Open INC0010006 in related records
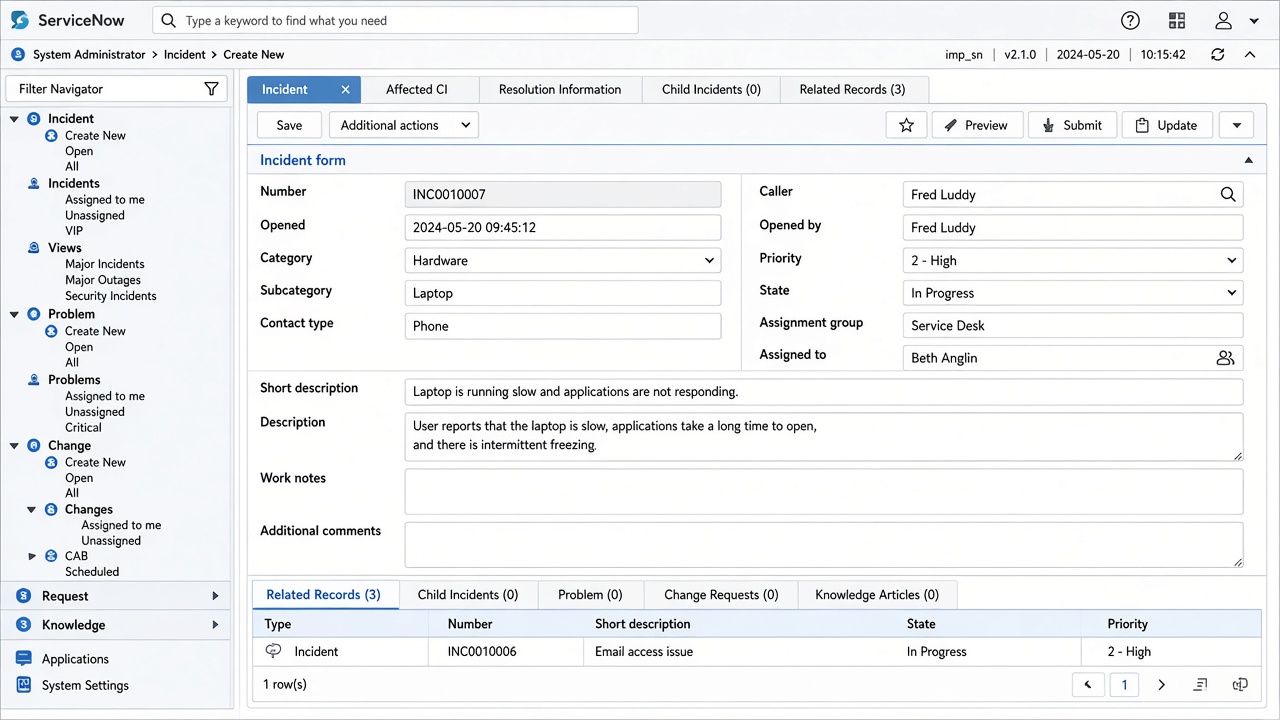 [482, 651]
